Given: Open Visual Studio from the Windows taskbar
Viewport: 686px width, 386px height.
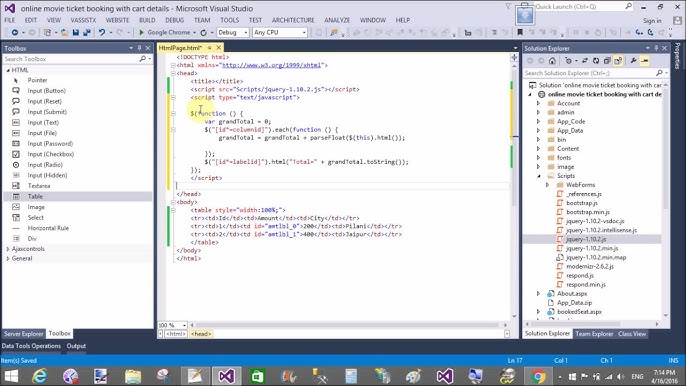Looking at the screenshot, I should tap(227, 376).
